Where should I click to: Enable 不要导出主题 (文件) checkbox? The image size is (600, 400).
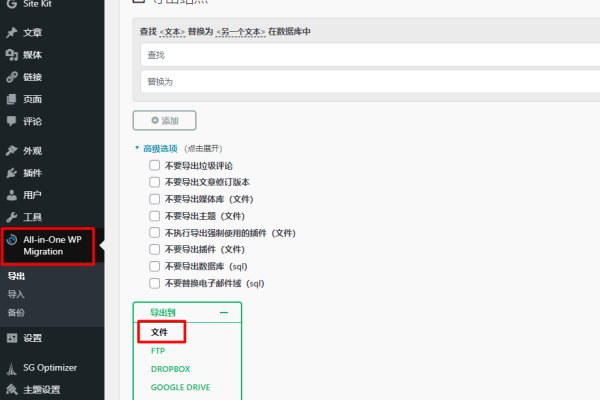click(x=155, y=216)
